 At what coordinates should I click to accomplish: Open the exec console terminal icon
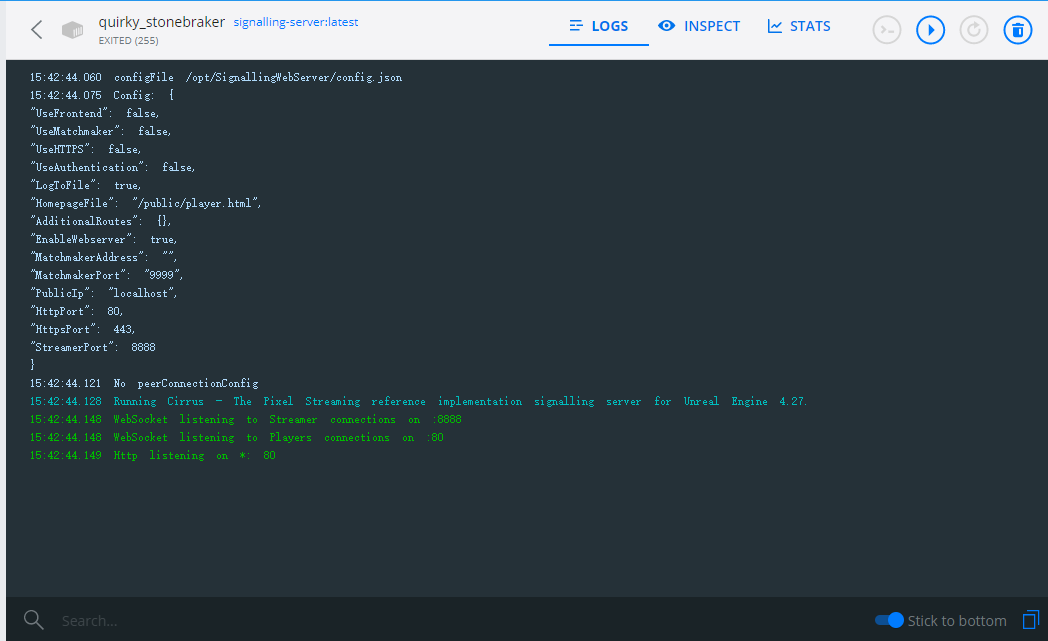coord(886,30)
